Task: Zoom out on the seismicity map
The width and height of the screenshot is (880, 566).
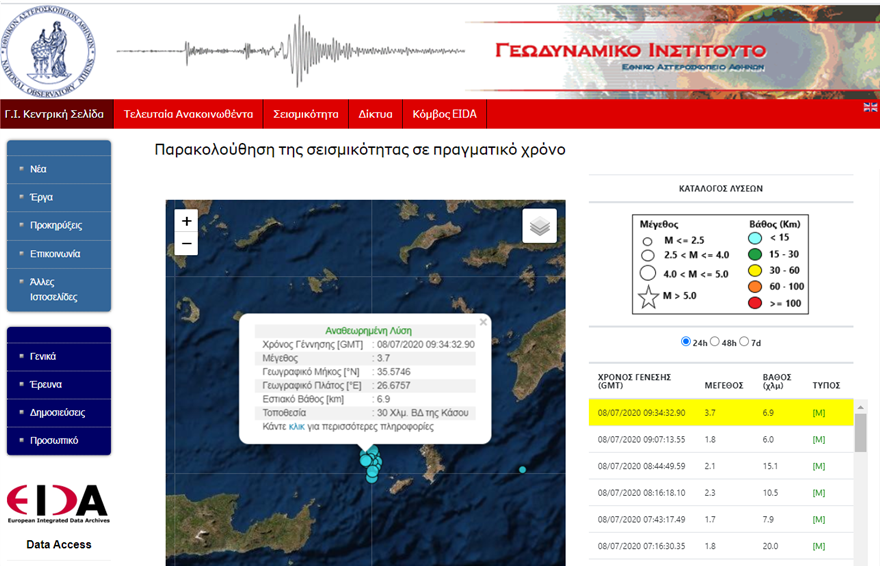Action: tap(186, 243)
